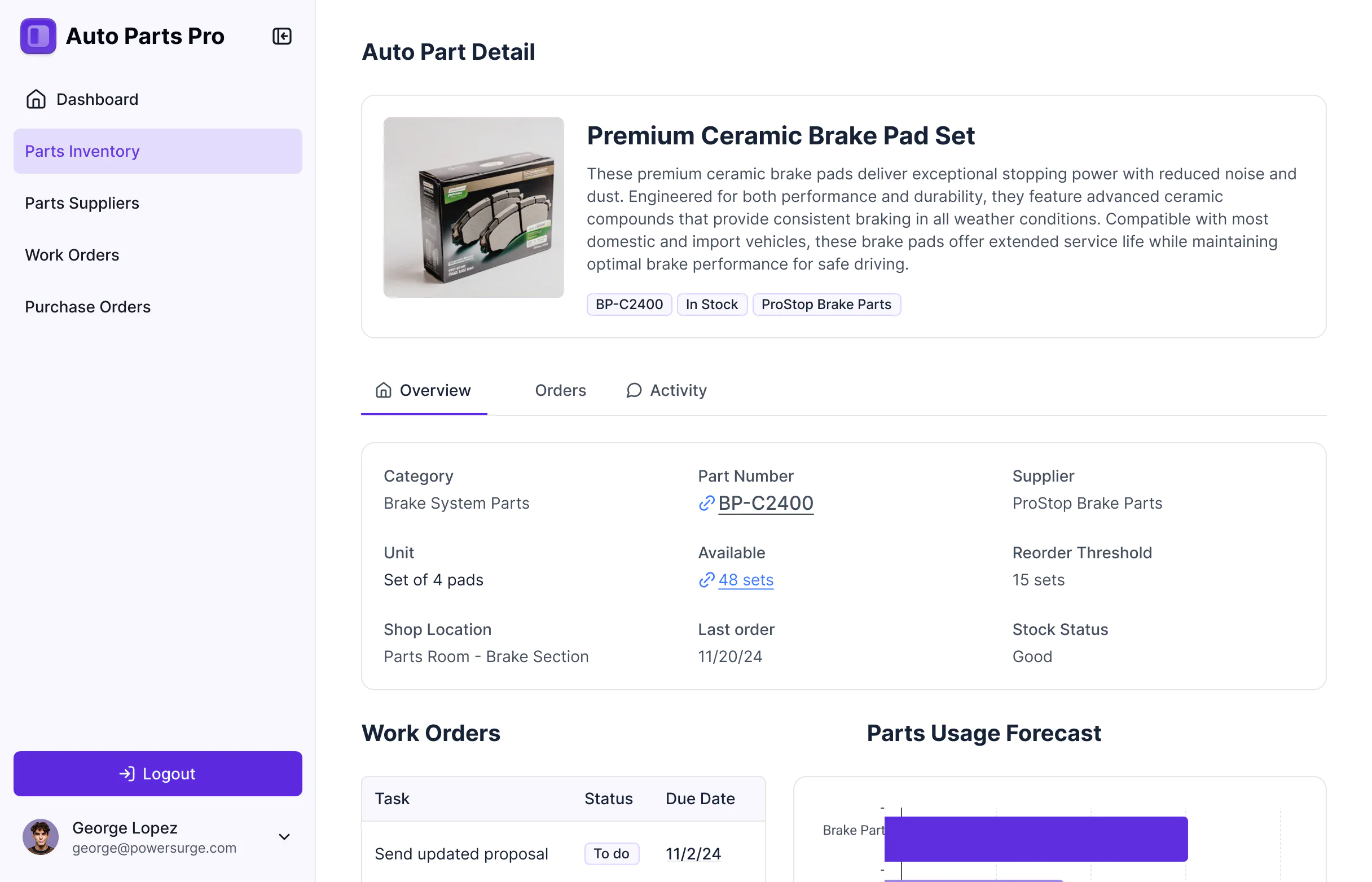Click the Overview tab house icon

point(383,390)
